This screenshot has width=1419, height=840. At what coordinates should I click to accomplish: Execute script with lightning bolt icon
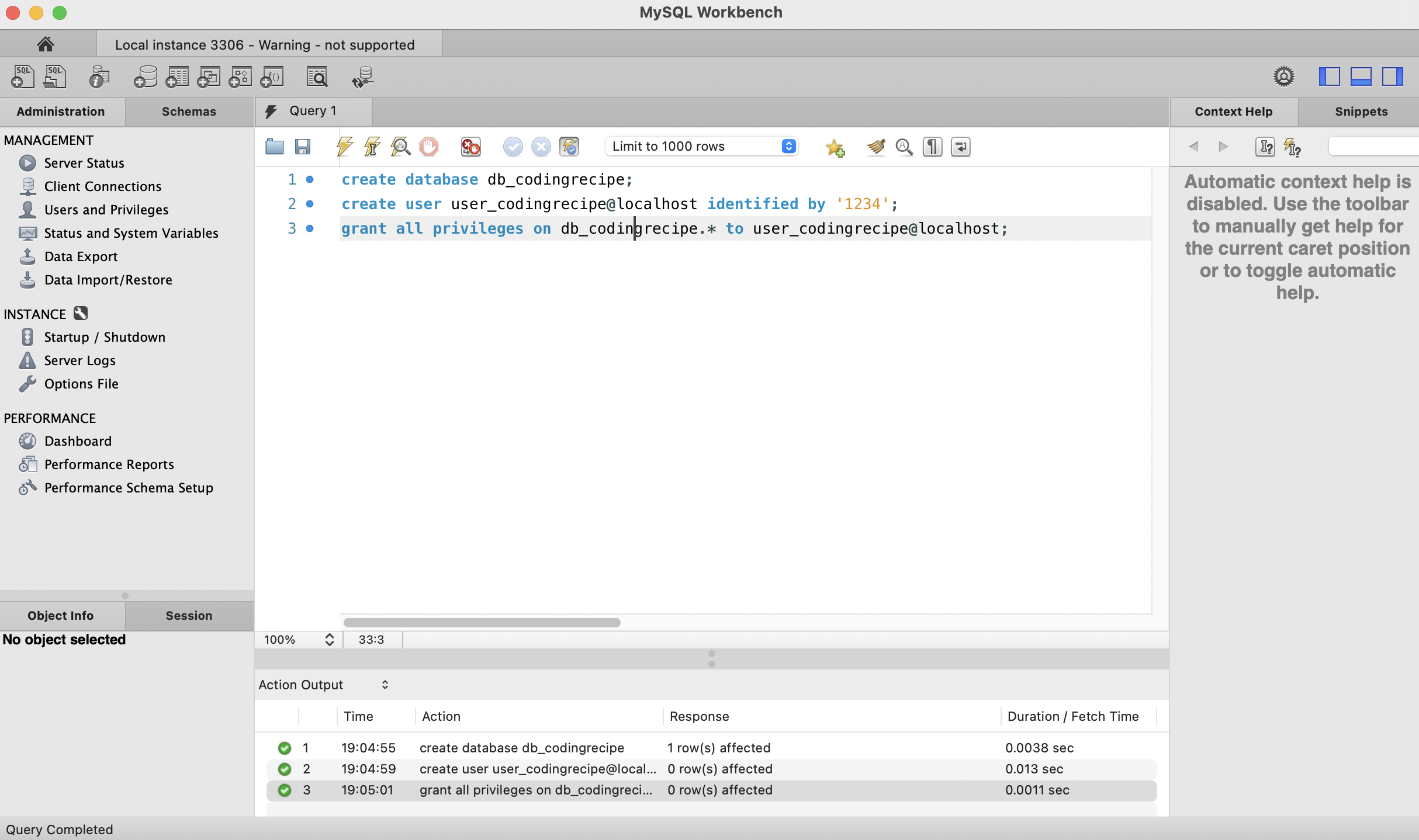[344, 146]
